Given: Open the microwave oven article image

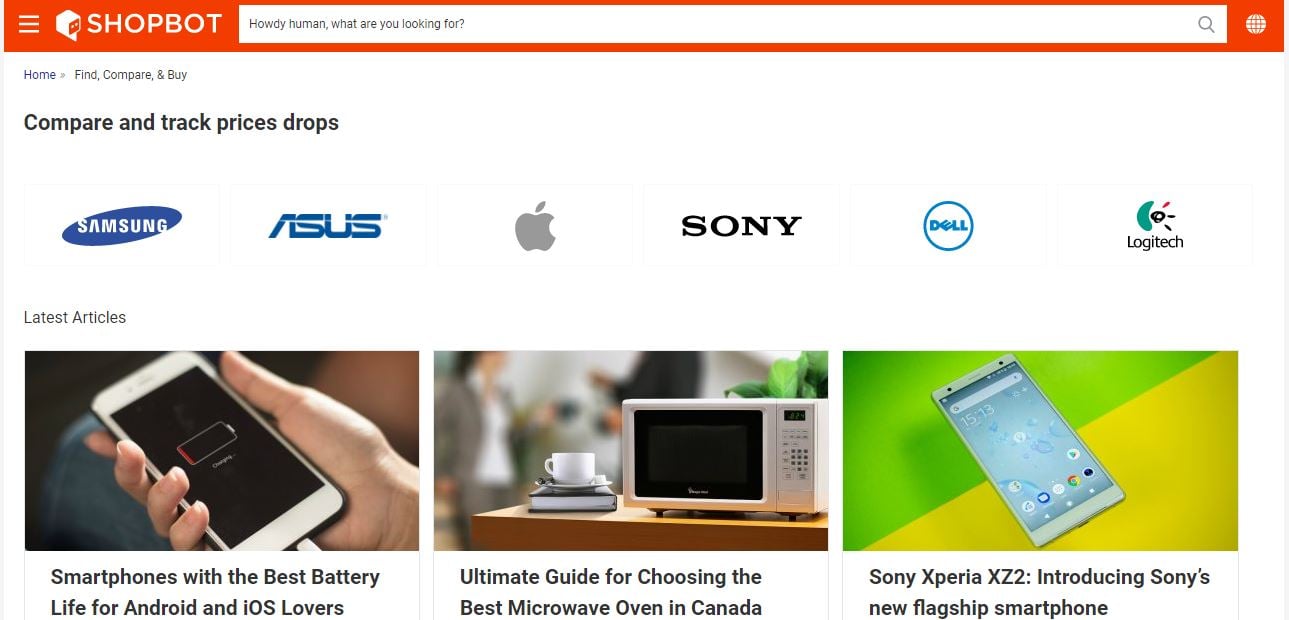Looking at the screenshot, I should [631, 450].
